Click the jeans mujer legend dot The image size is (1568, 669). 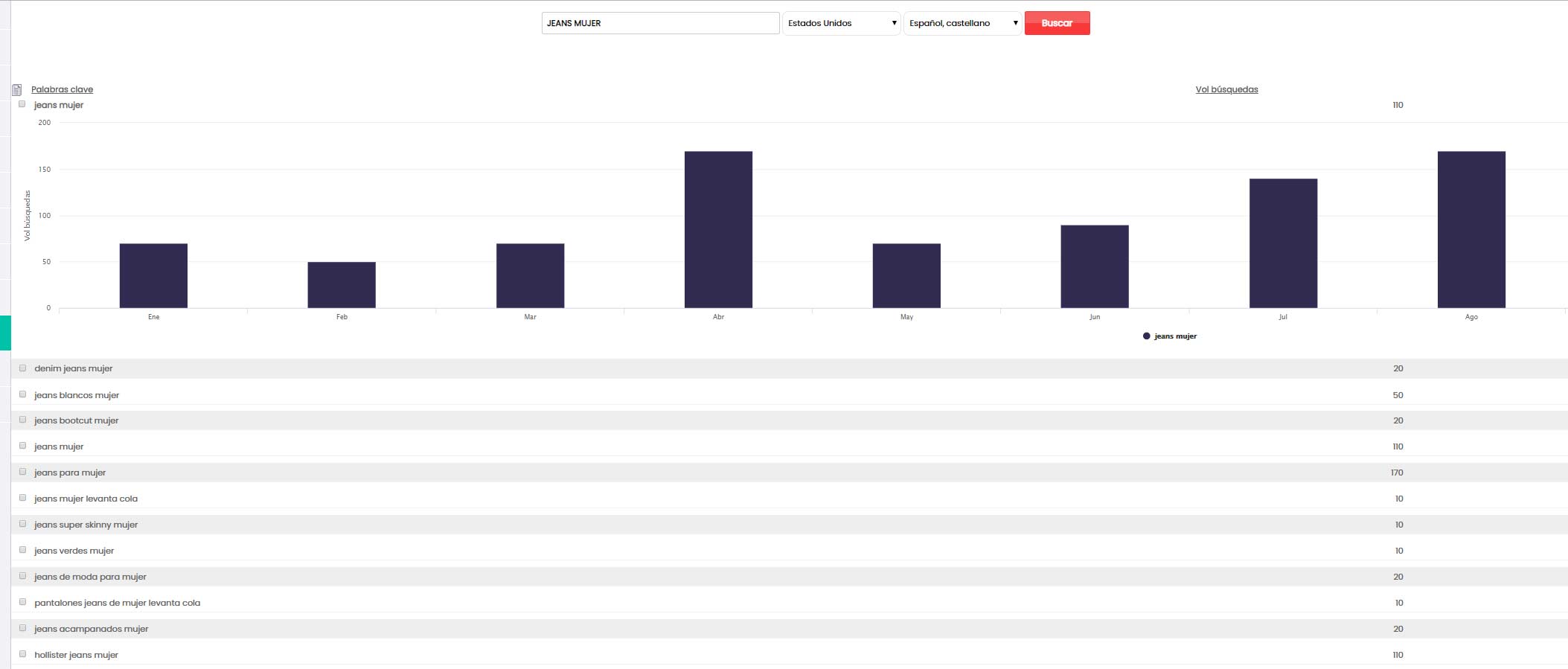pos(1146,336)
